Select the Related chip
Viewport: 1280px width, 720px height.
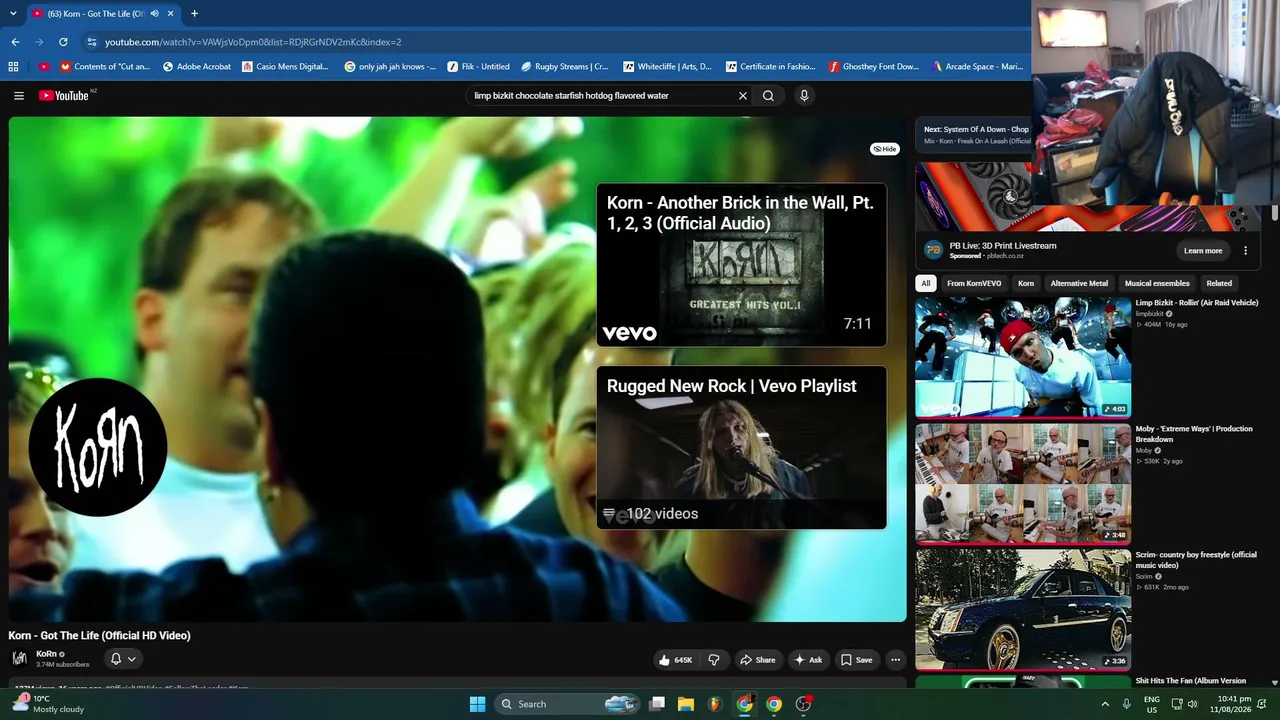pyautogui.click(x=1219, y=283)
